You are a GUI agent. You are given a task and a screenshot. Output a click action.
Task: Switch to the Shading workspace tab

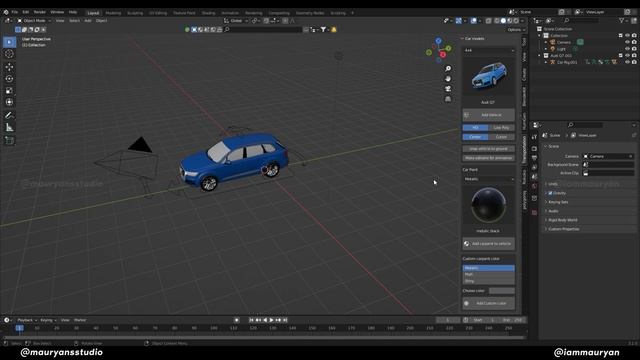pos(208,13)
